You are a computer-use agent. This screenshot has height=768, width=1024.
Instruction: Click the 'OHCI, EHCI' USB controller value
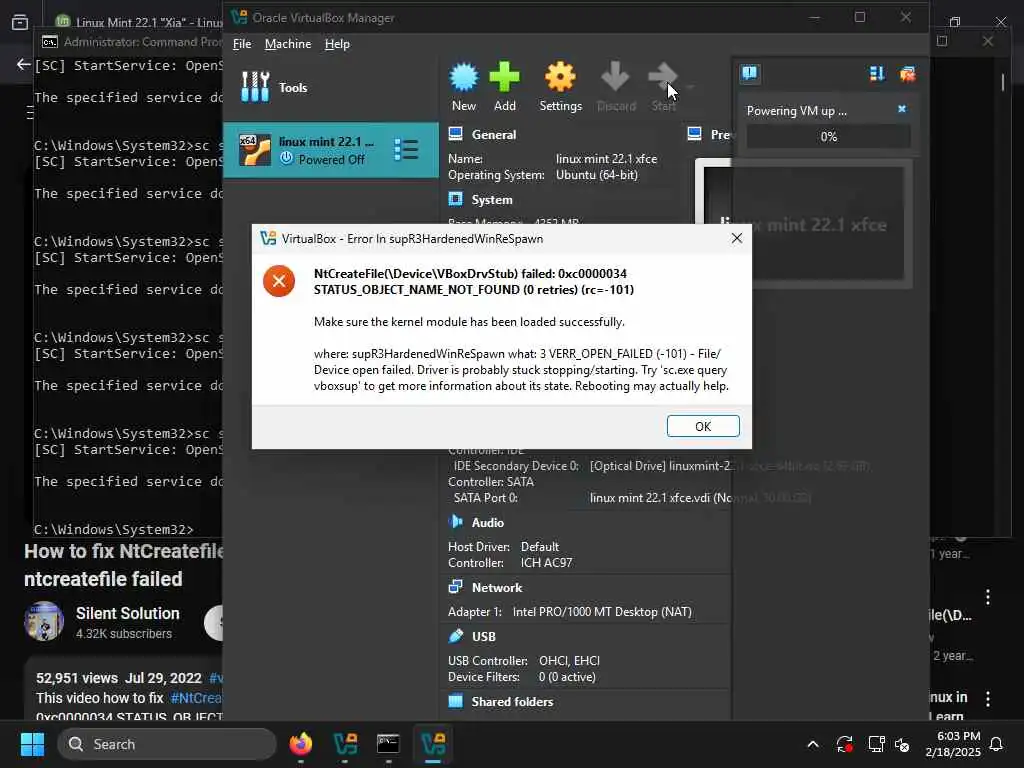click(569, 661)
